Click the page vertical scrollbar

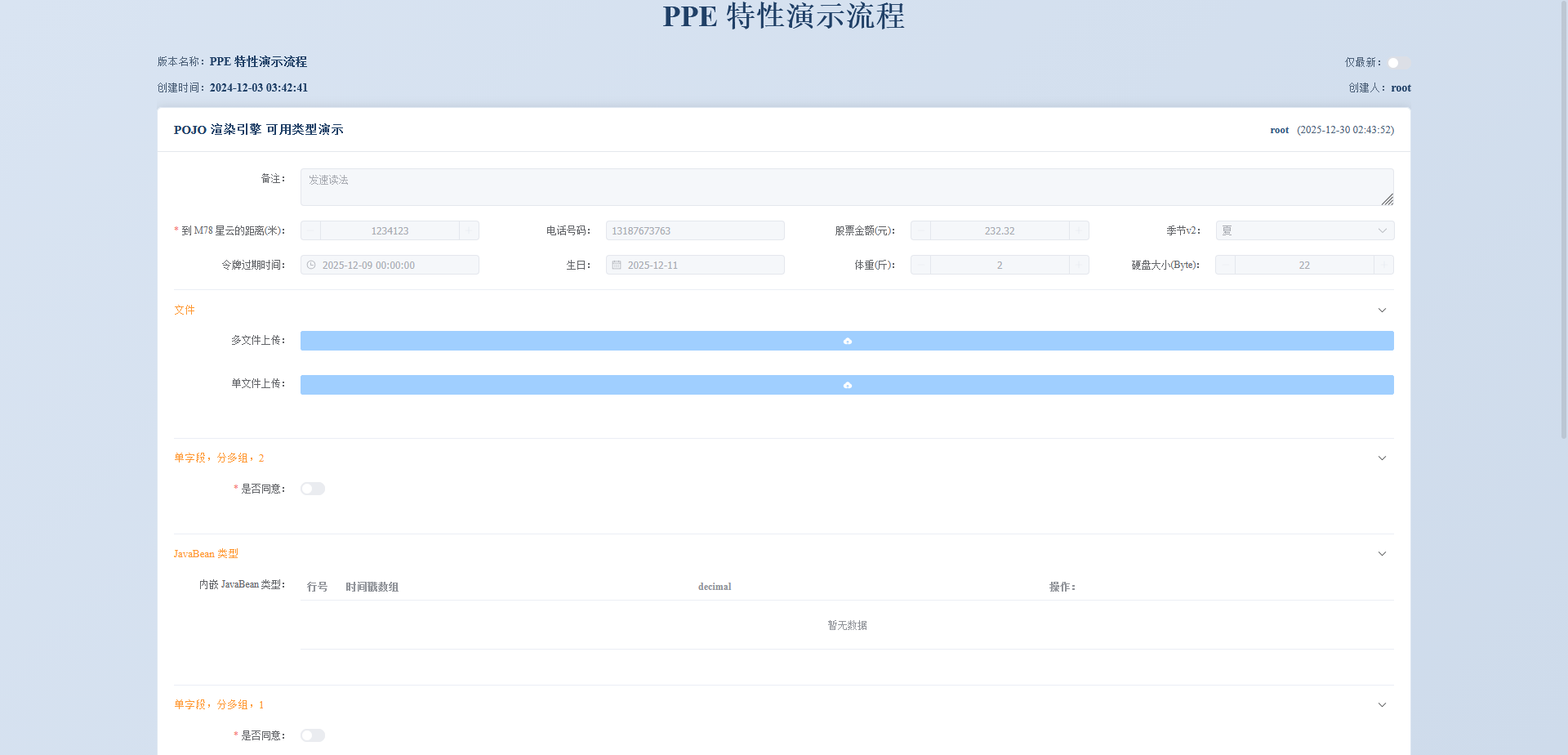pyautogui.click(x=1564, y=221)
